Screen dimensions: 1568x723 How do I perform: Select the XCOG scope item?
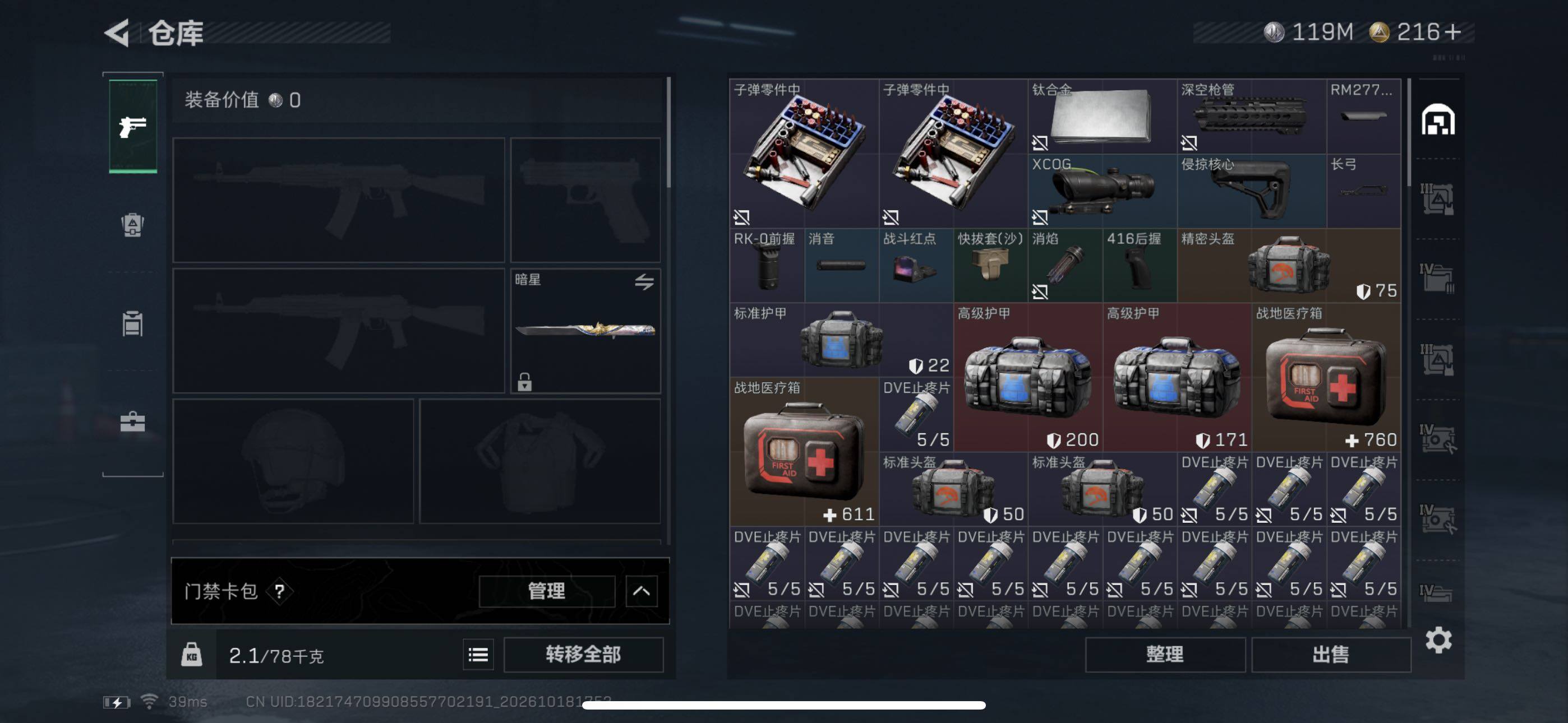[x=1103, y=191]
